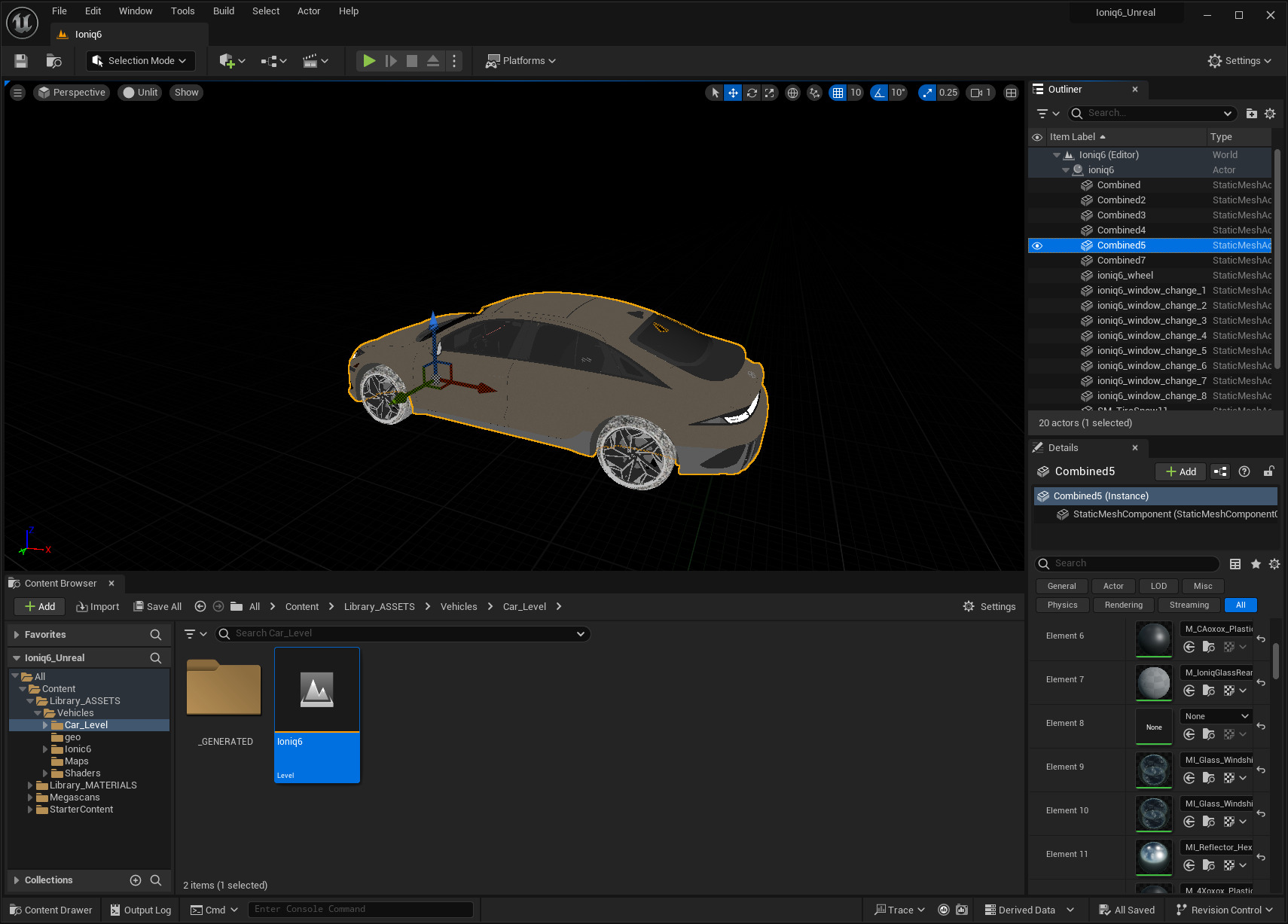Adjust camera speed setting
Image resolution: width=1288 pixels, height=924 pixels.
point(981,93)
